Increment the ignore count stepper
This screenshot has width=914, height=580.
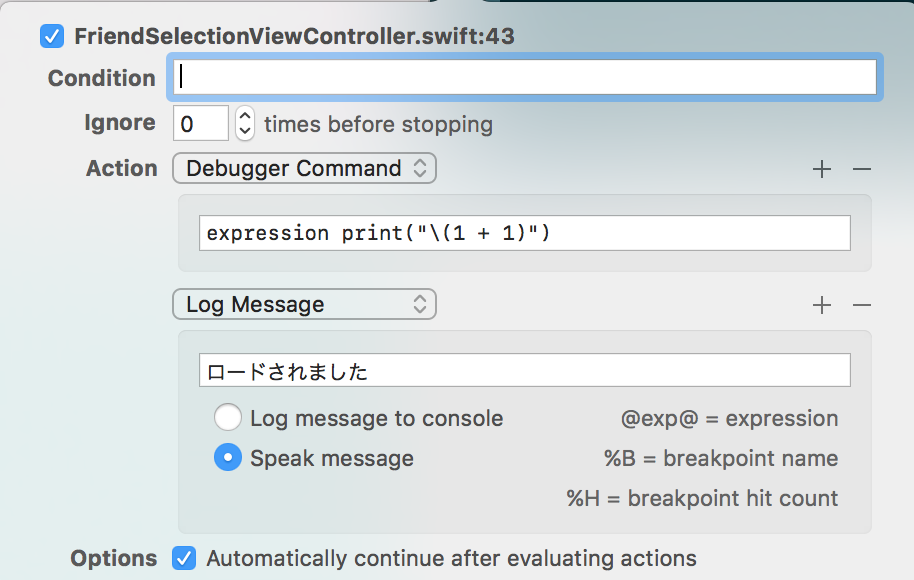(245, 115)
